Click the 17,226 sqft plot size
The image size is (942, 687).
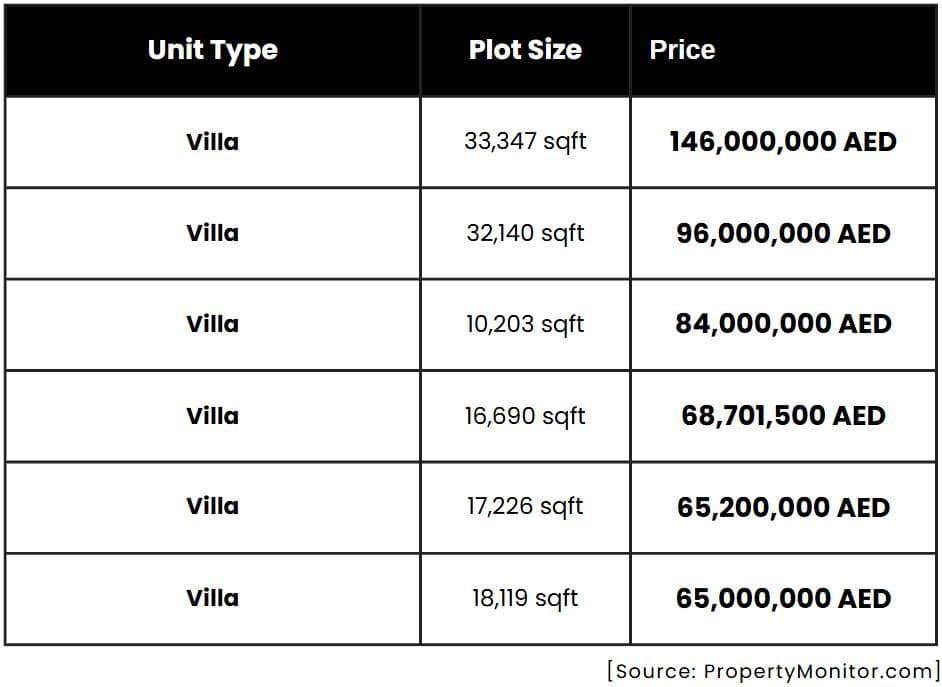tap(525, 507)
